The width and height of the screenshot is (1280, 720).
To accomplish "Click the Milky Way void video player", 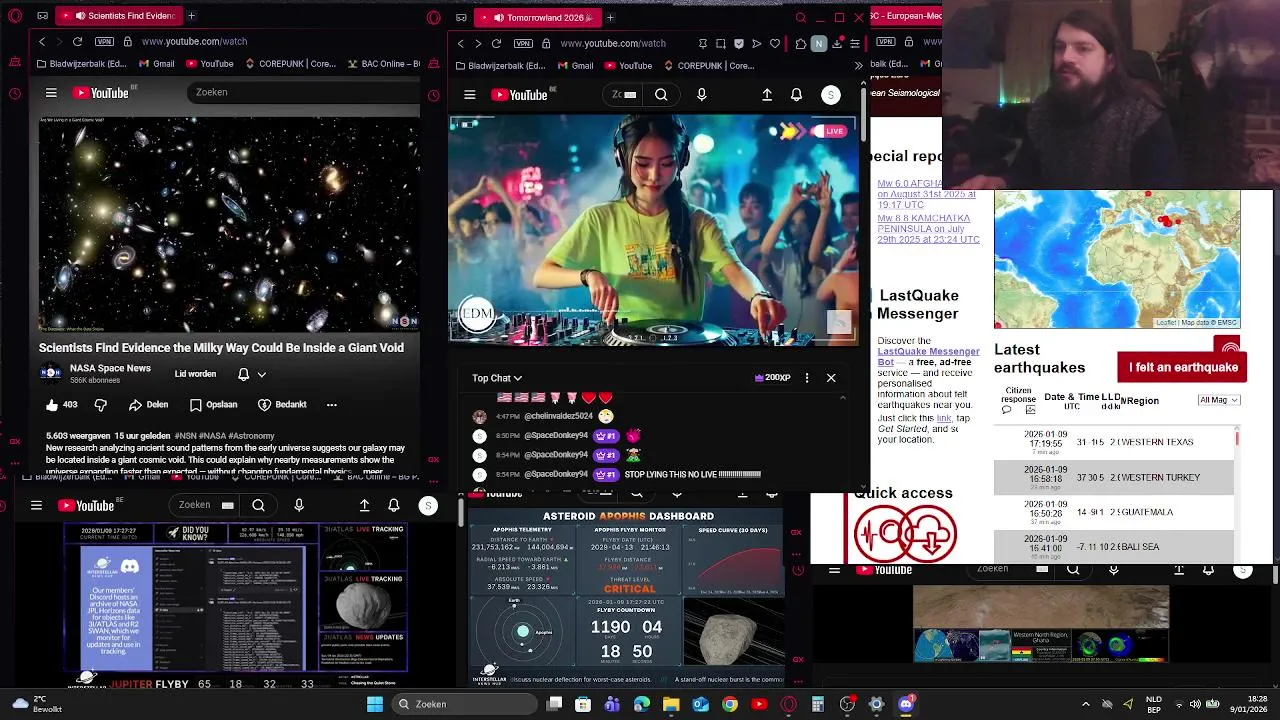I will [x=229, y=225].
